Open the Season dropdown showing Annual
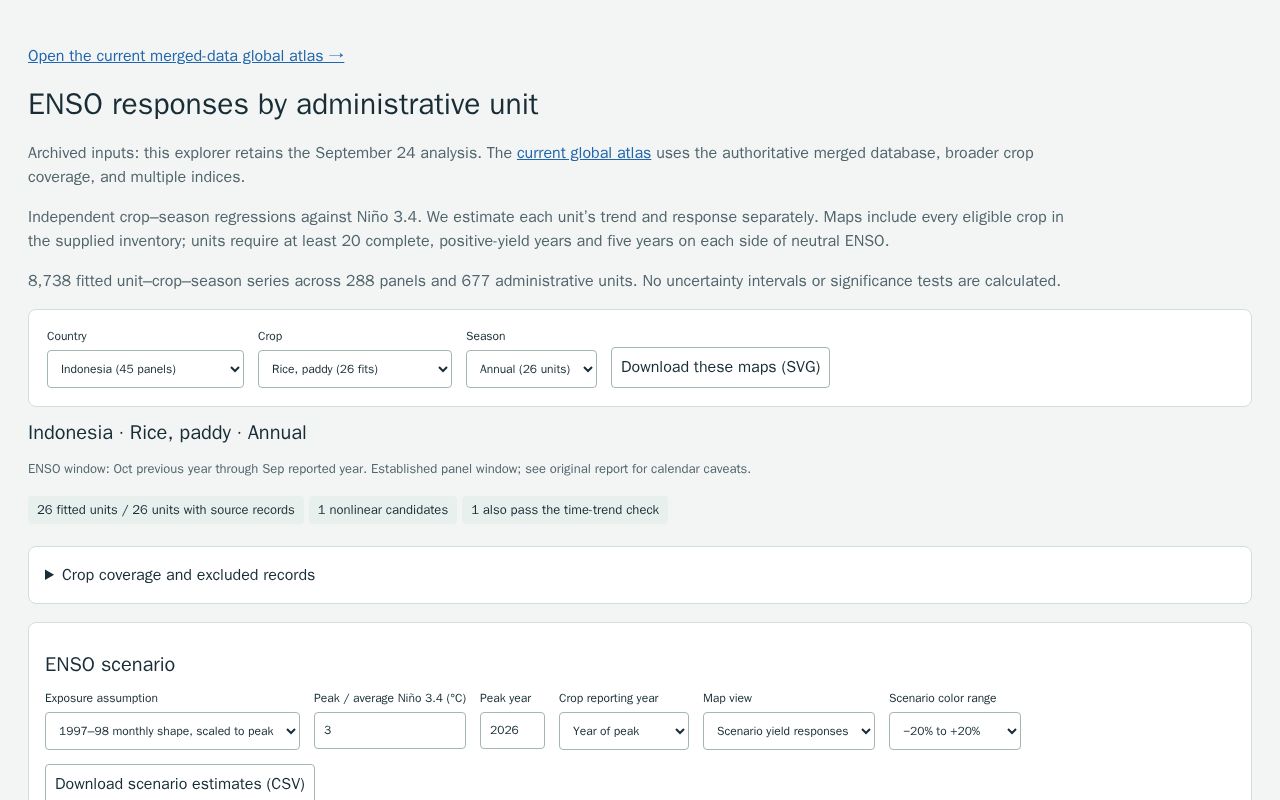The width and height of the screenshot is (1280, 800). coord(531,369)
